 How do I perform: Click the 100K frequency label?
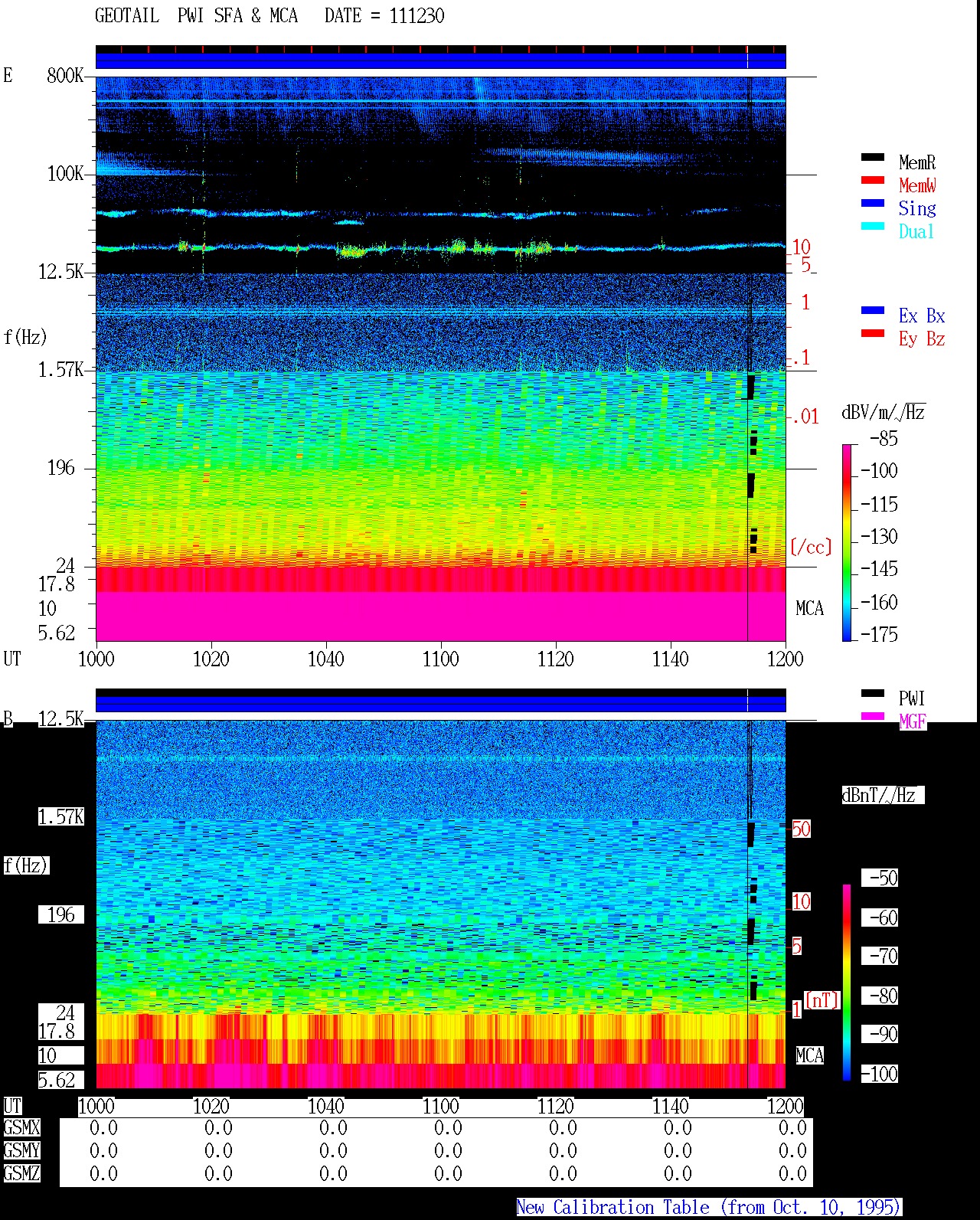(65, 173)
